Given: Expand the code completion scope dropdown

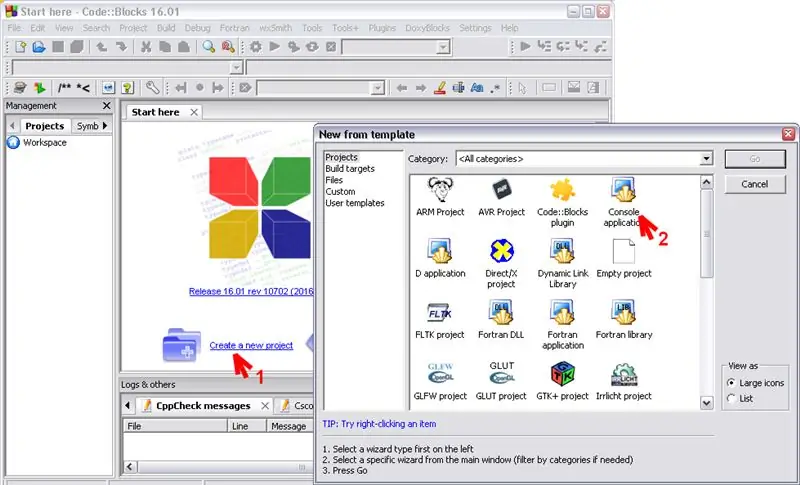Looking at the screenshot, I should pyautogui.click(x=236, y=68).
